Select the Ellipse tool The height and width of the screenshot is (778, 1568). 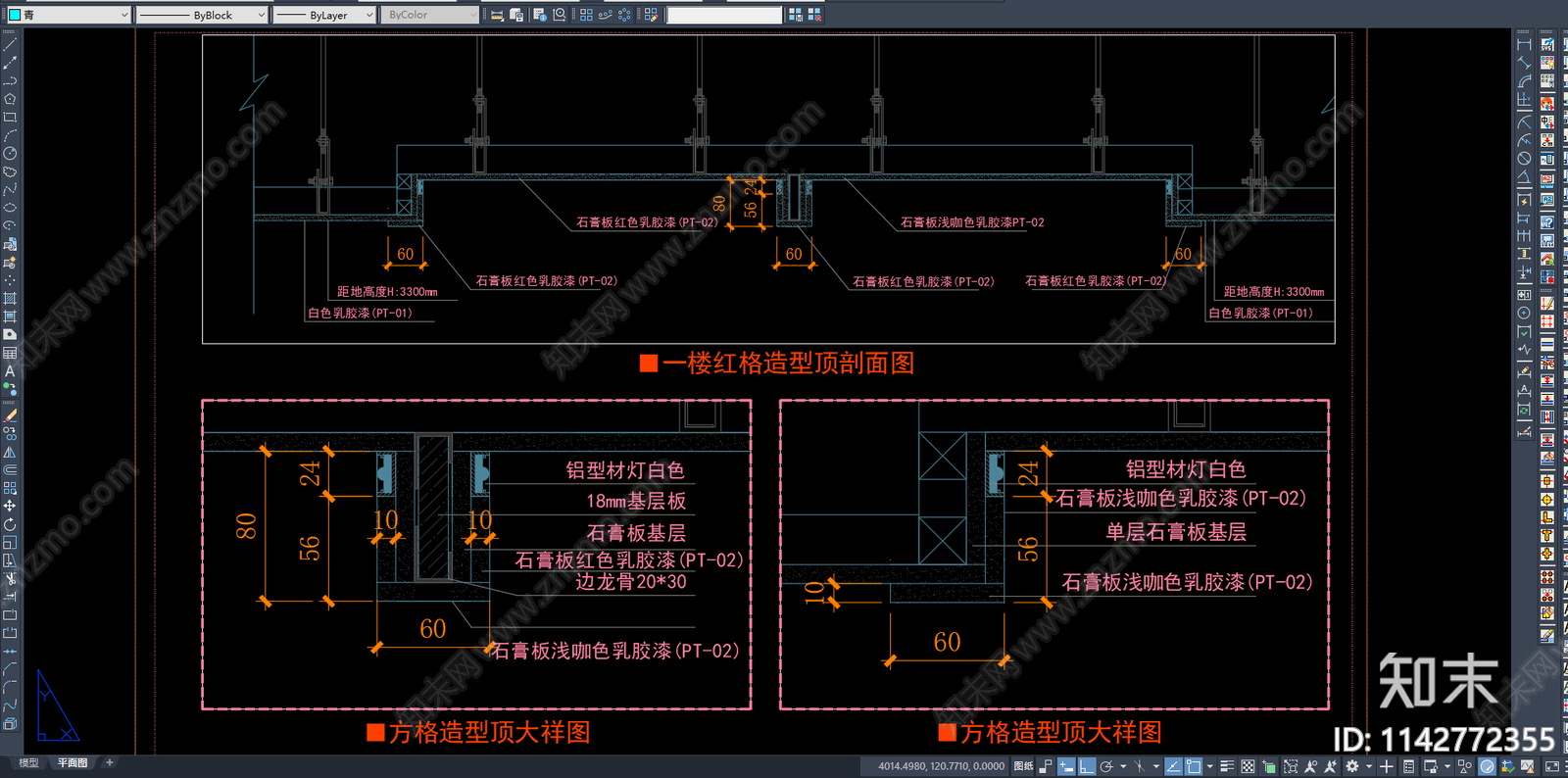(x=10, y=208)
